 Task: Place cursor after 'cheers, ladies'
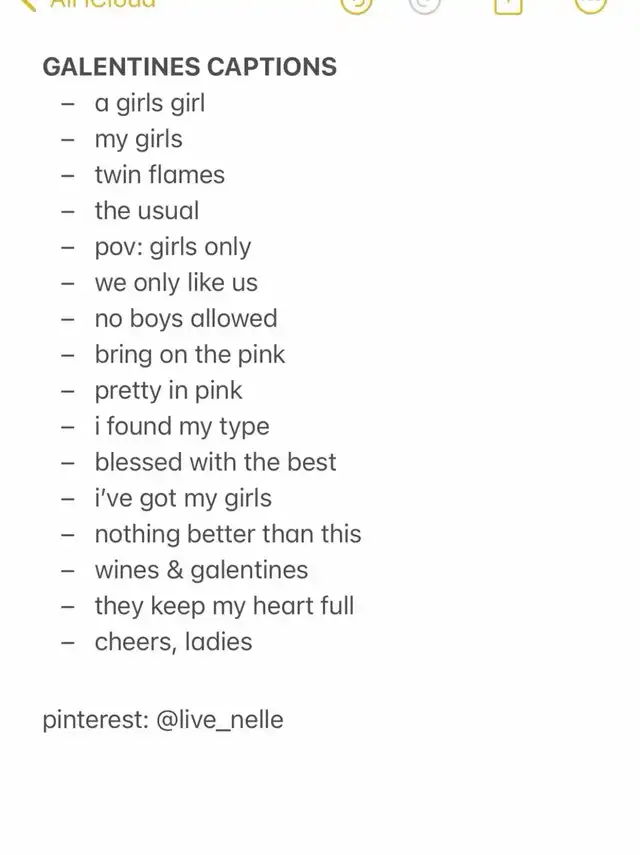point(253,642)
